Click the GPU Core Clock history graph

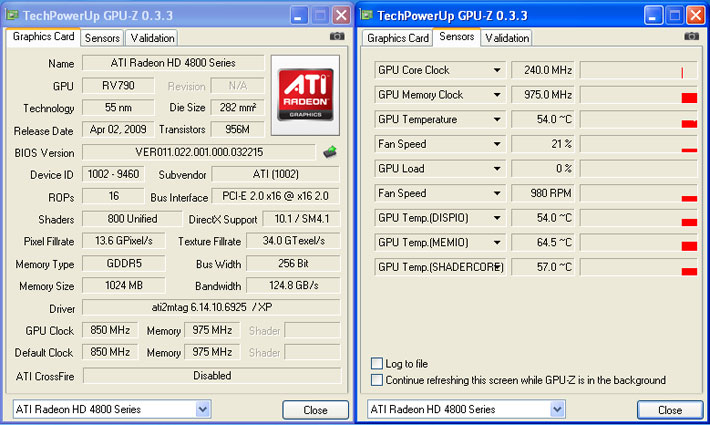[x=638, y=70]
